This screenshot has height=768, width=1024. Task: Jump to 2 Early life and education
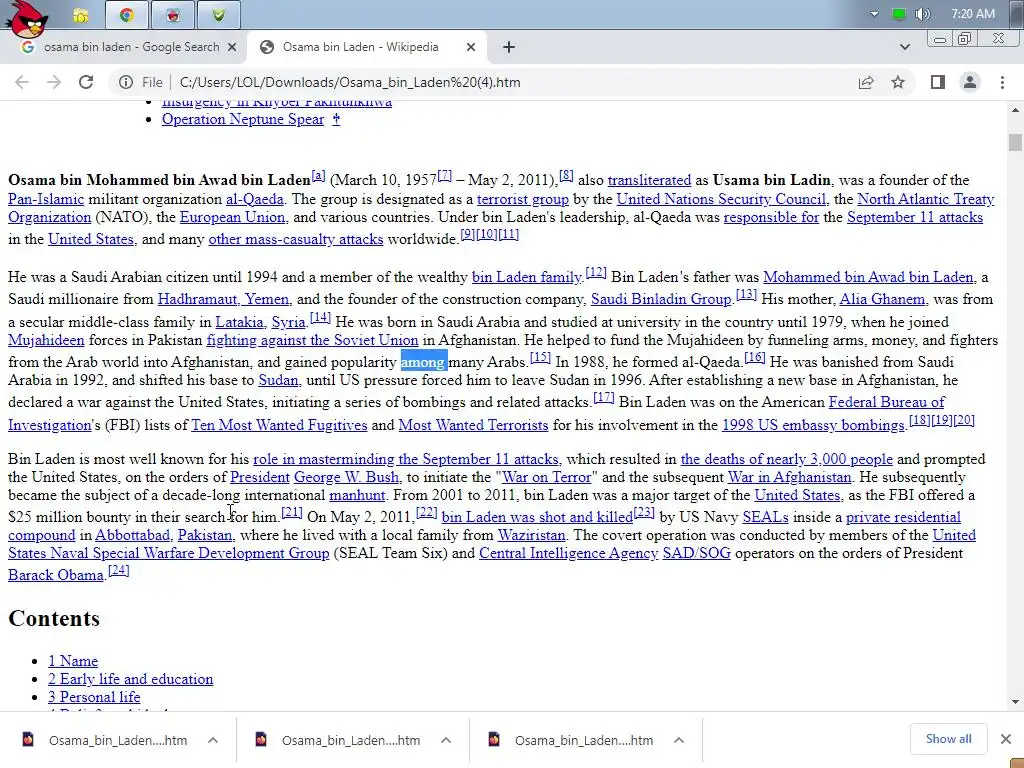pyautogui.click(x=131, y=679)
